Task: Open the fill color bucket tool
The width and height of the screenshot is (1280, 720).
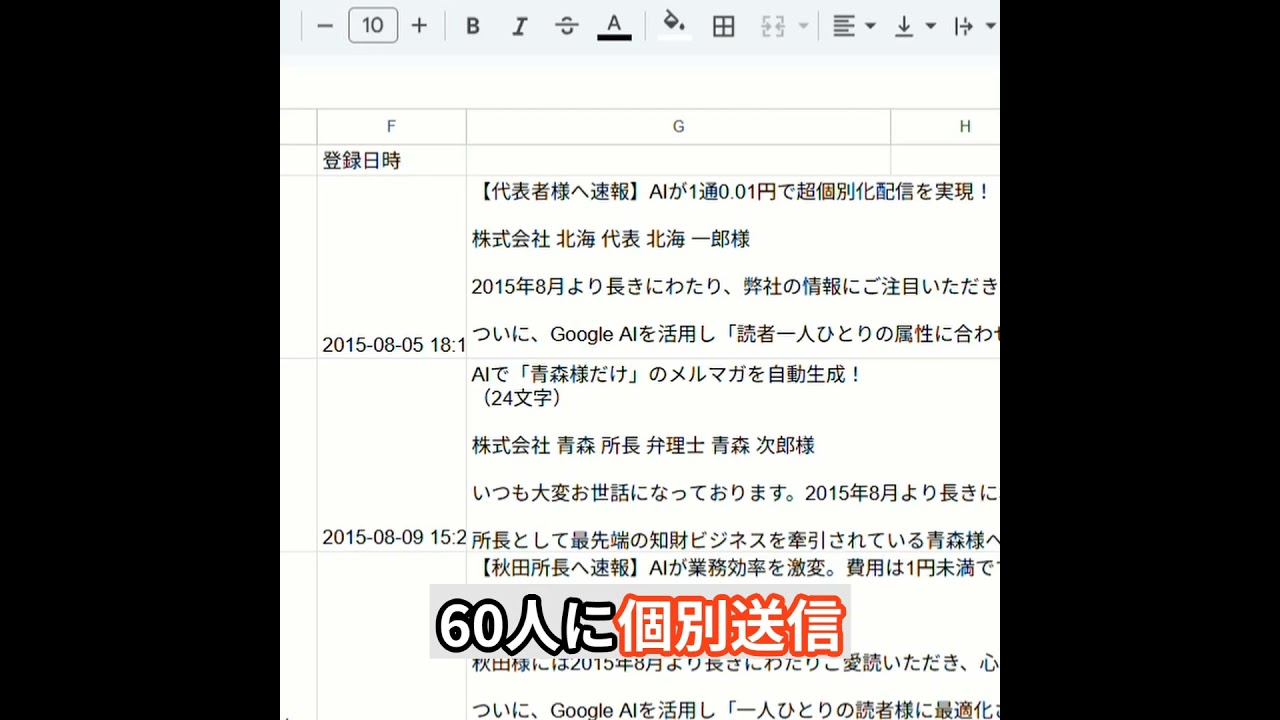Action: click(x=674, y=26)
